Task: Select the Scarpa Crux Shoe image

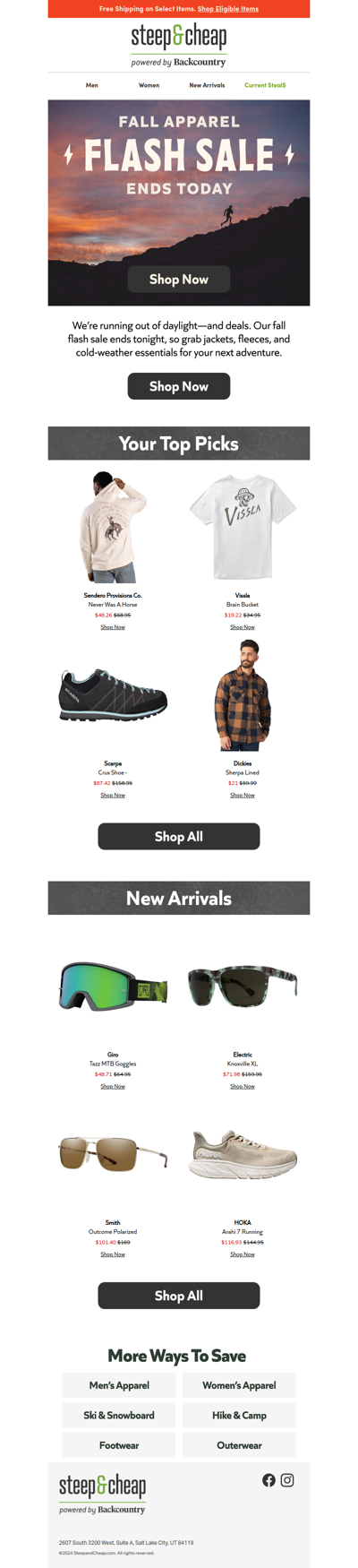Action: click(x=113, y=695)
